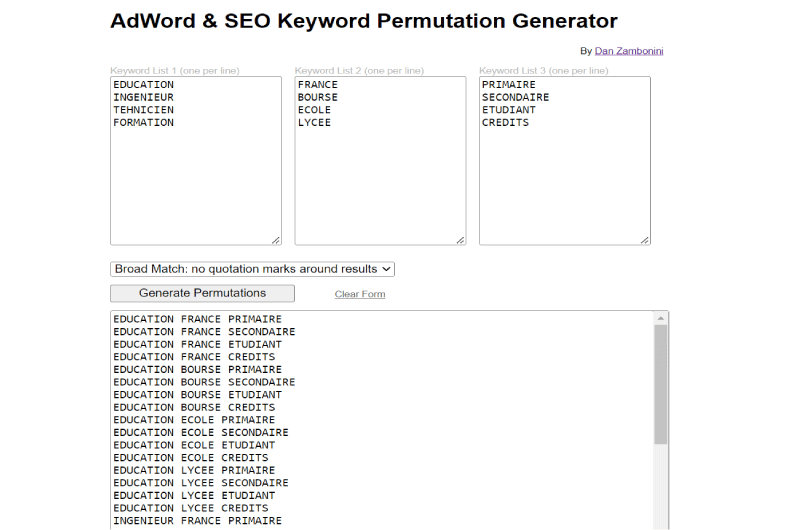This screenshot has width=800, height=530.
Task: Click inside the Keyword List 1 textarea
Action: [x=196, y=161]
